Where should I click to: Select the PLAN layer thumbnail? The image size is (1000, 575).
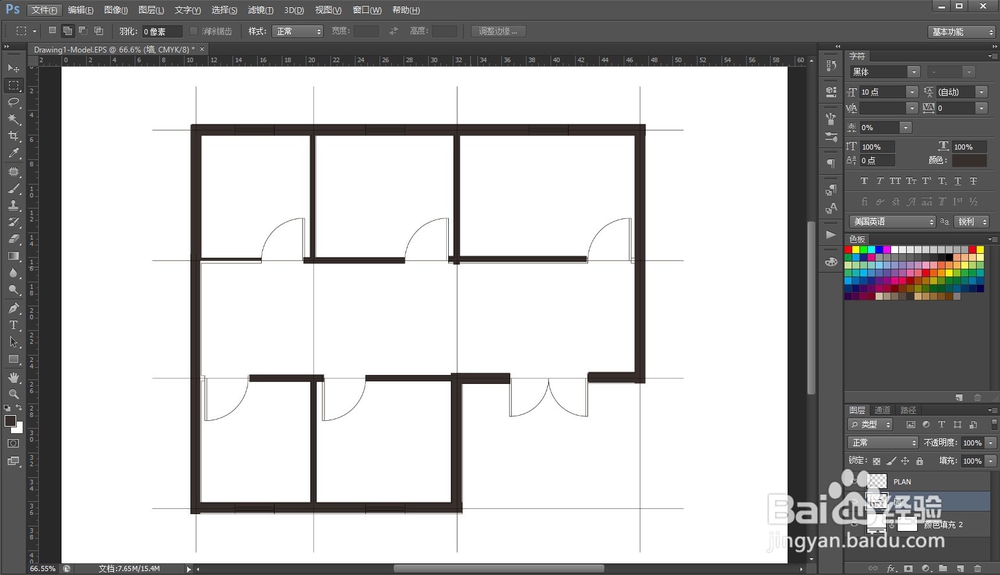pos(877,481)
